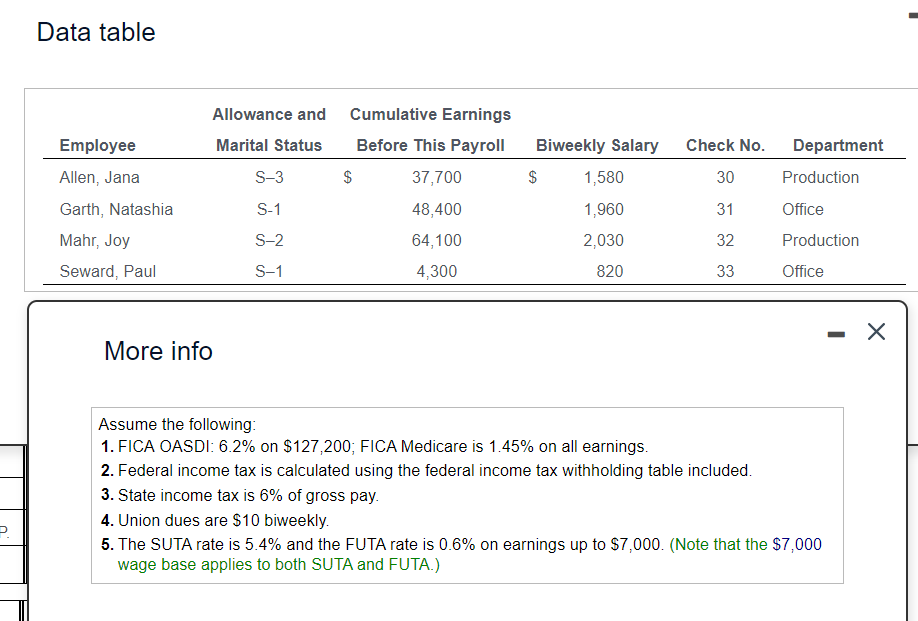Click the Allen, Jana employee cell

coord(100,177)
